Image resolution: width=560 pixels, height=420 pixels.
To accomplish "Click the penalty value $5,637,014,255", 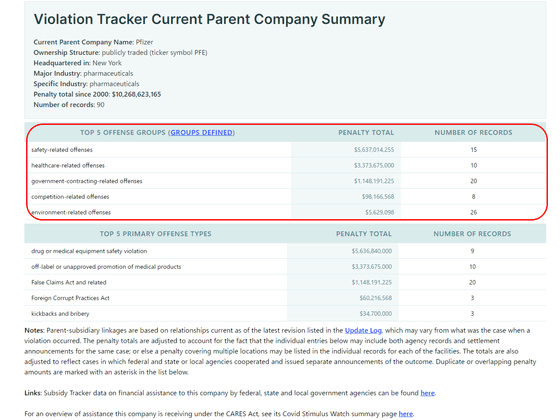I will 374,150.
